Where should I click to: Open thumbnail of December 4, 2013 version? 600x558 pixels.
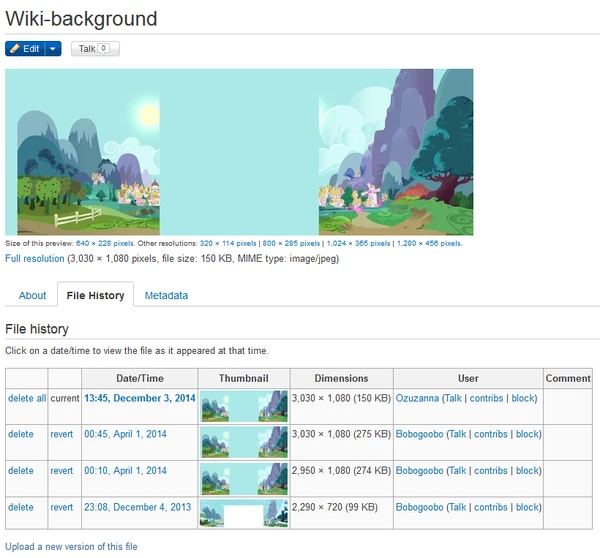pos(244,513)
